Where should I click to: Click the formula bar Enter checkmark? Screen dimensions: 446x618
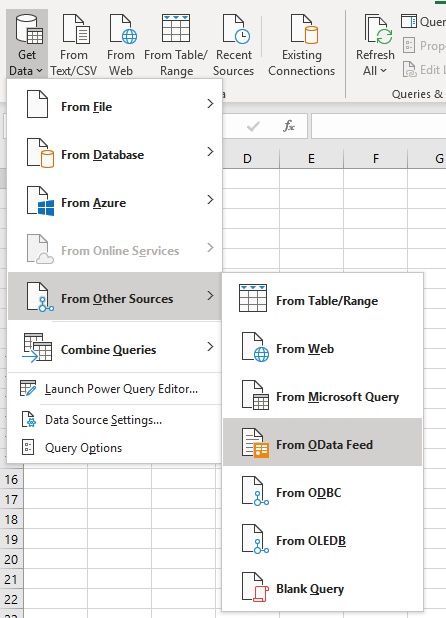pos(253,127)
